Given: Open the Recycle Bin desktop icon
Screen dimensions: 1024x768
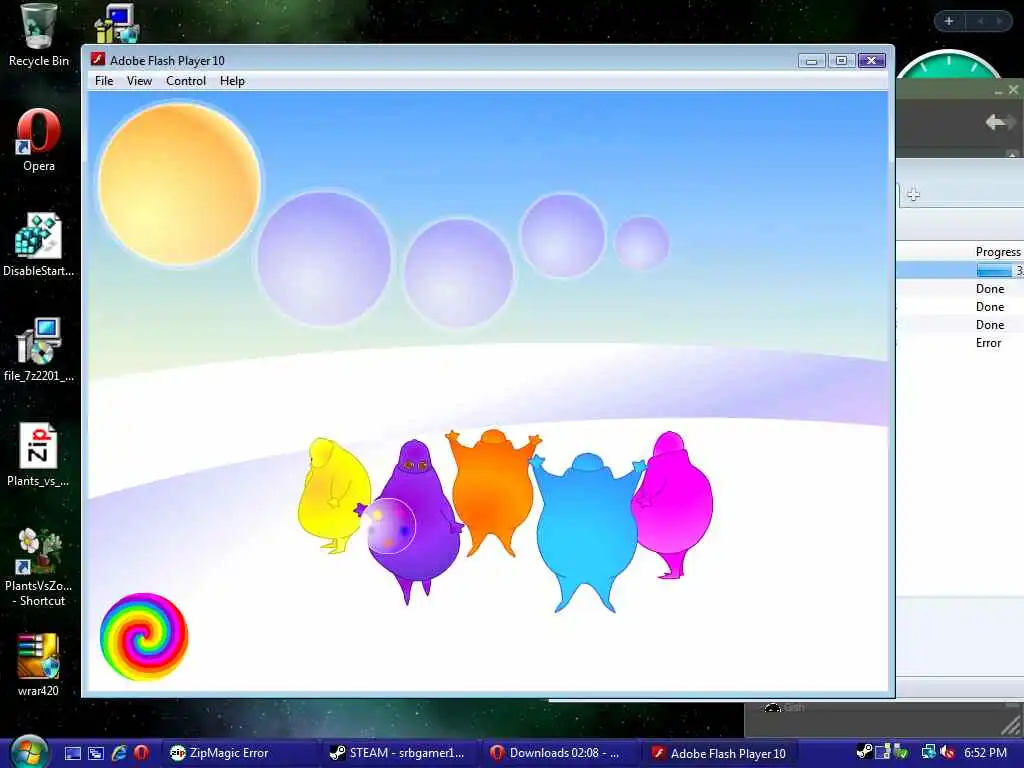Looking at the screenshot, I should pos(39,35).
